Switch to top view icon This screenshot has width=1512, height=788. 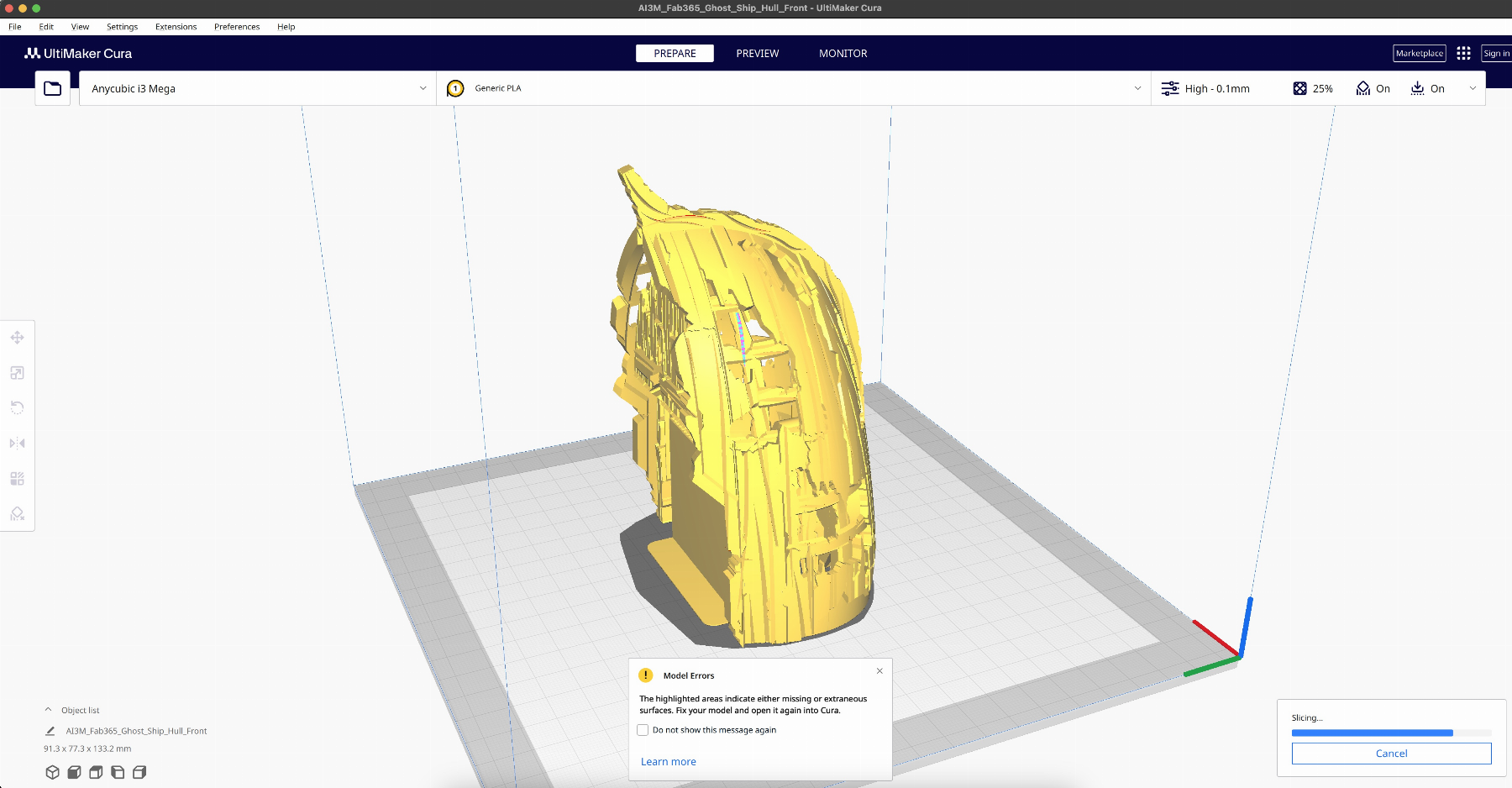click(96, 772)
